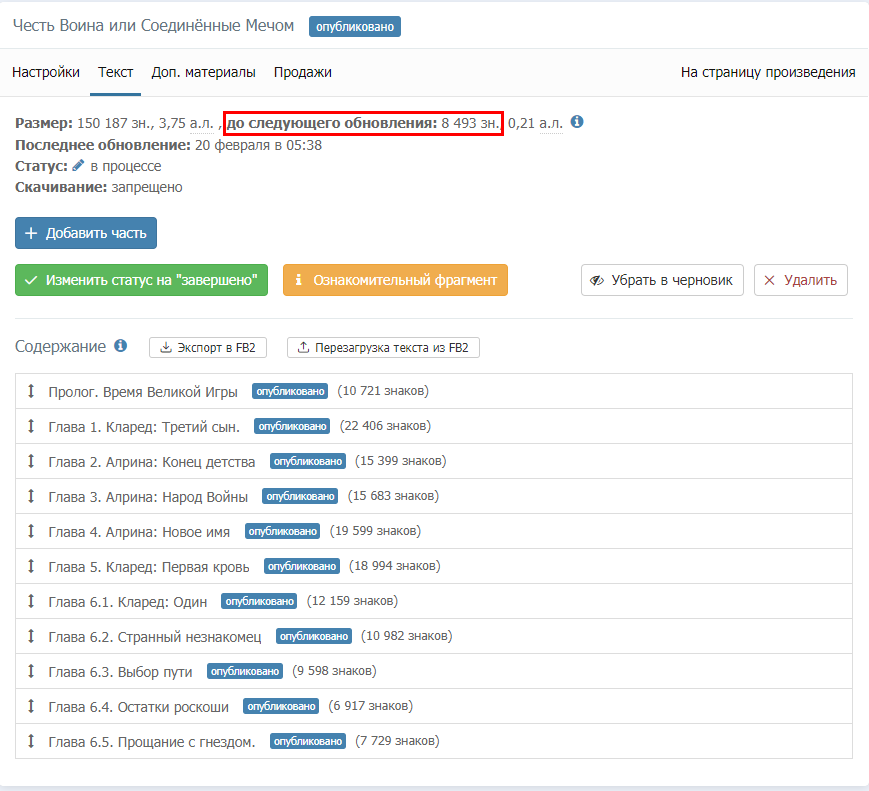Click the info icon beside Содержание
Image resolution: width=869 pixels, height=791 pixels.
[120, 346]
